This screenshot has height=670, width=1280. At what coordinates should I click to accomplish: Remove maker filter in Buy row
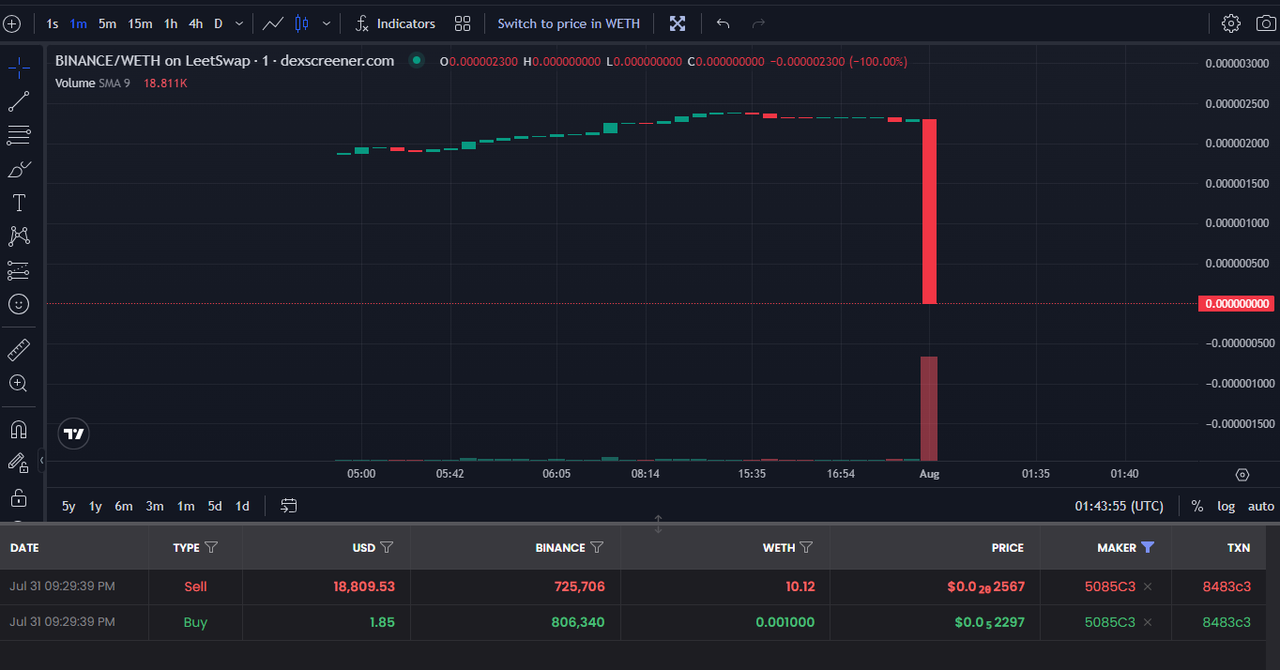[1148, 622]
